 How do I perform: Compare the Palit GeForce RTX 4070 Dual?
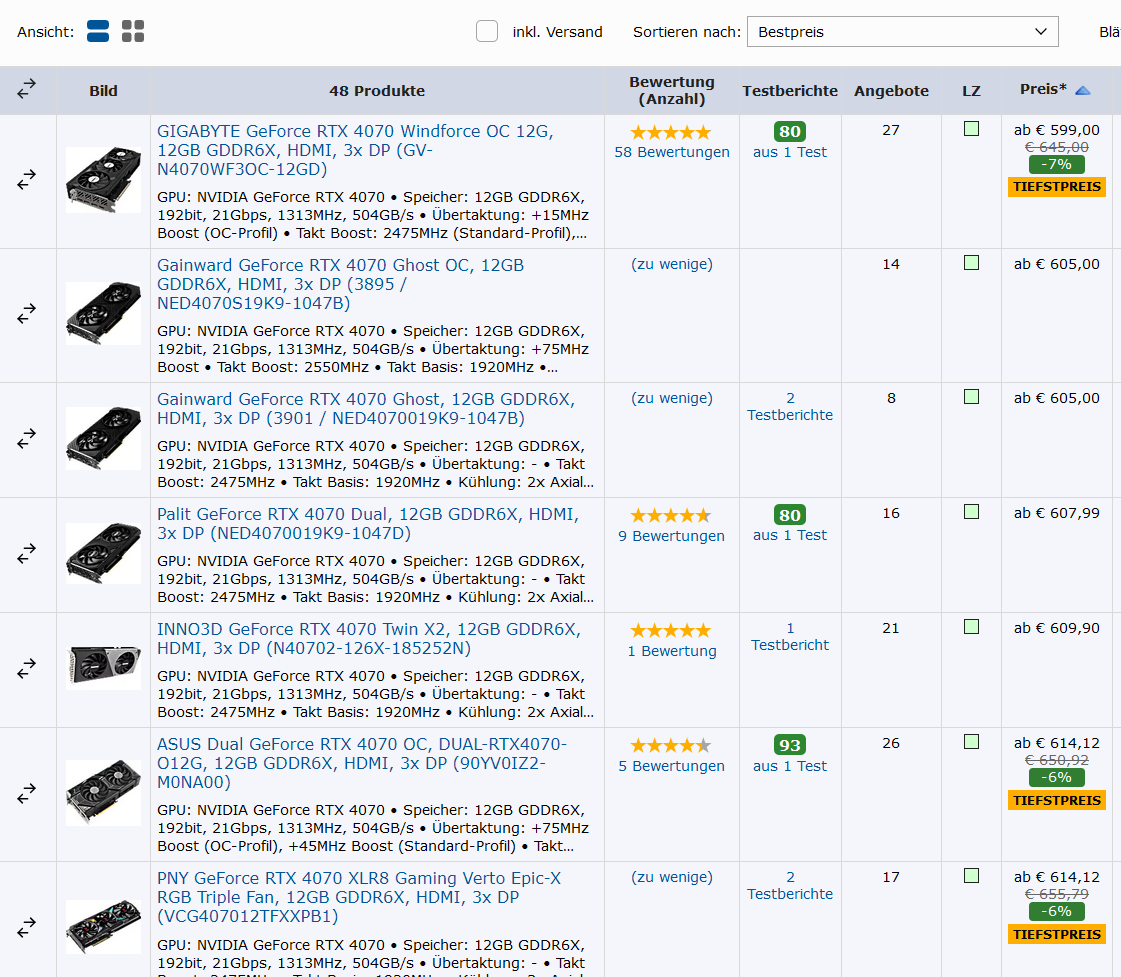click(26, 553)
